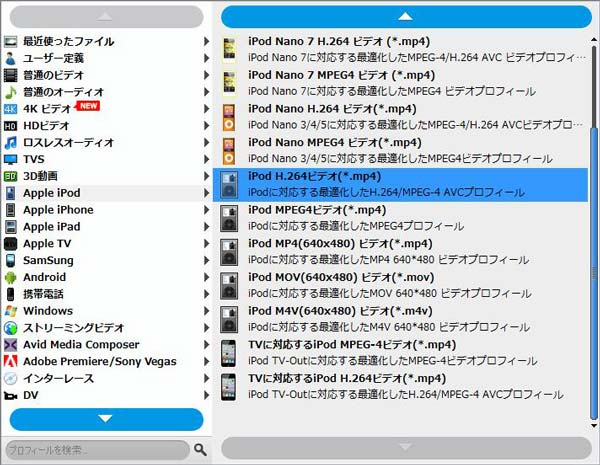Screen dimensions: 600x465
Task: Click the 普通のビデオ film icon
Action: click(x=10, y=75)
